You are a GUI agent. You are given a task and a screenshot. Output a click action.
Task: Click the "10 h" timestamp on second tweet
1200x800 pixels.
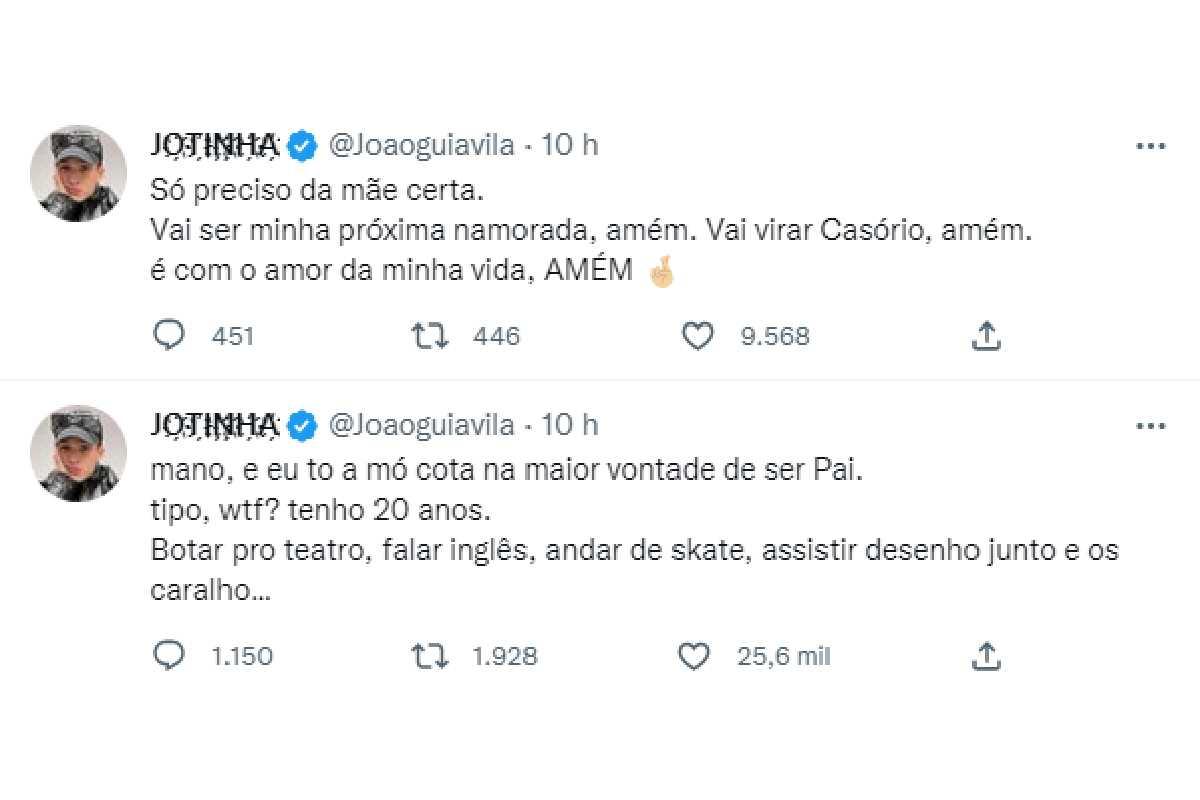(569, 426)
